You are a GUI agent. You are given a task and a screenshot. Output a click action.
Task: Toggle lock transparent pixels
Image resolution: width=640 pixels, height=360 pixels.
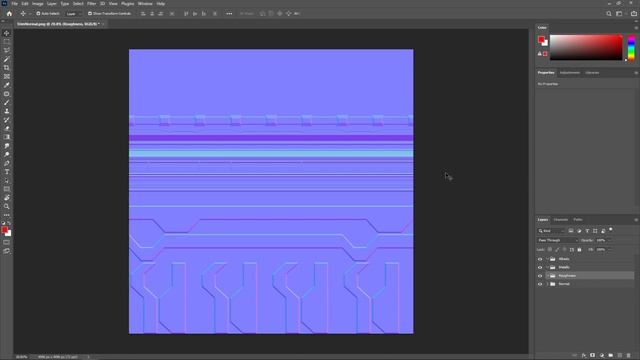point(550,249)
